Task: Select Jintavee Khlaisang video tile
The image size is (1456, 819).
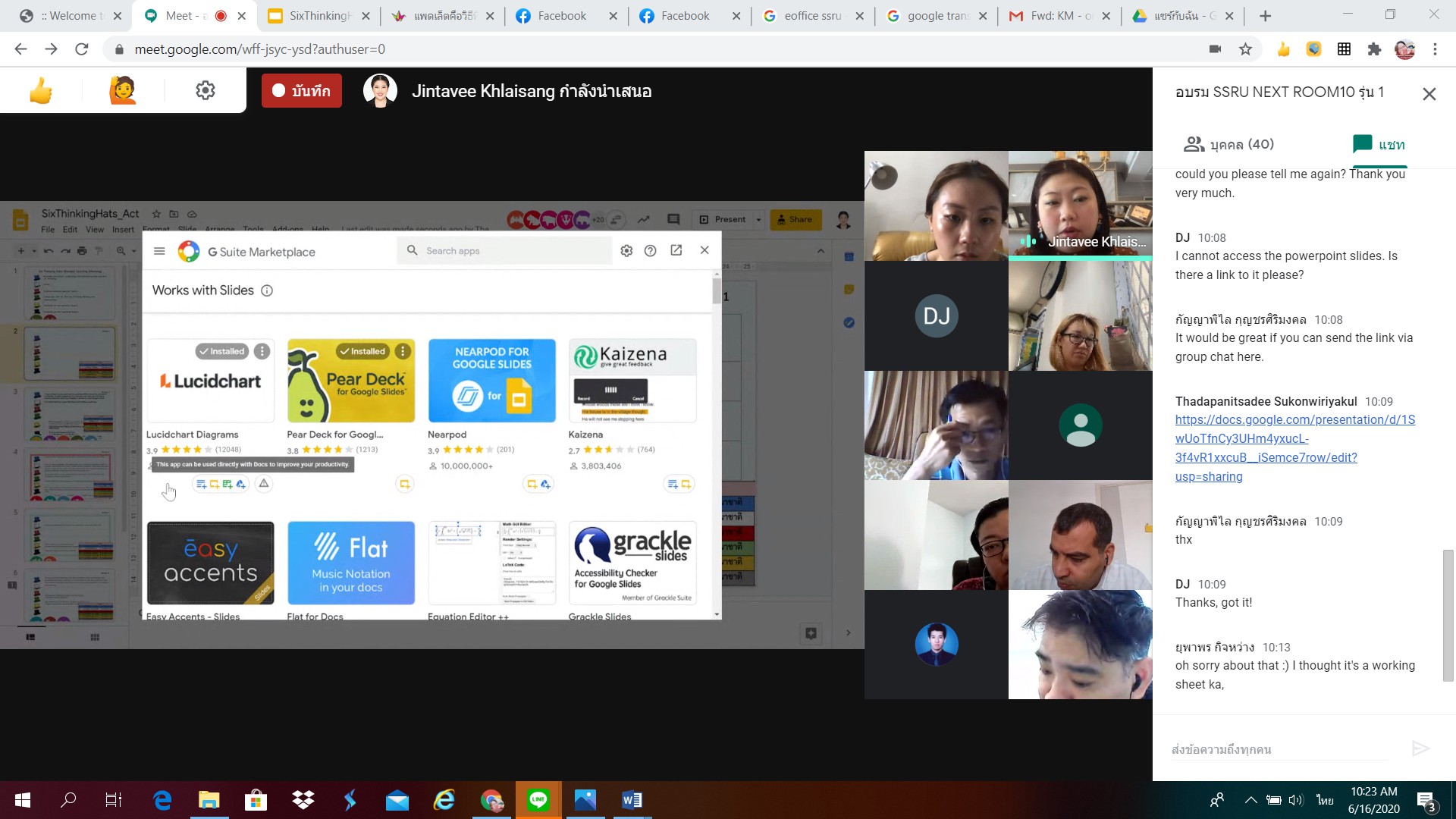Action: click(1080, 206)
